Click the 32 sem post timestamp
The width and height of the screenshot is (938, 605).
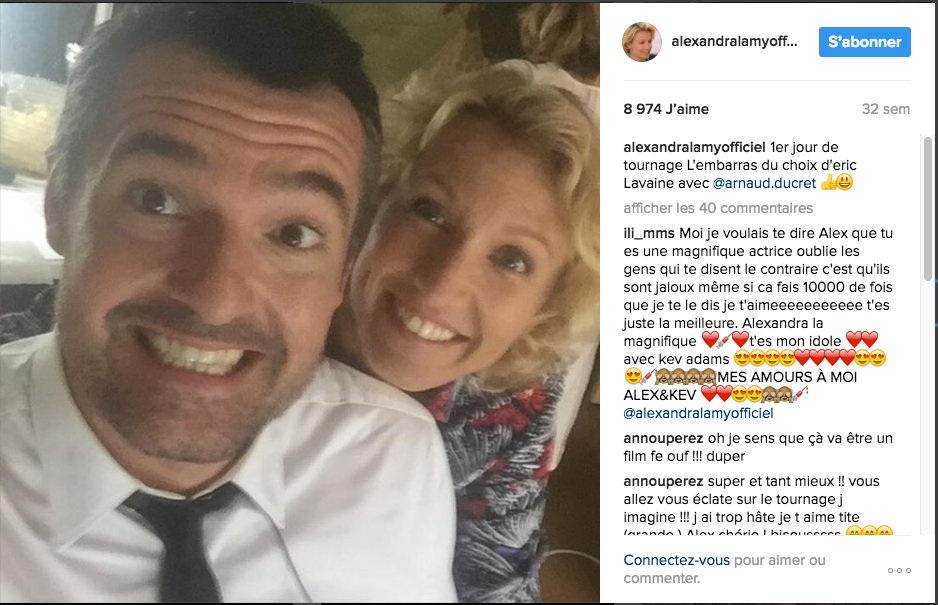coord(885,109)
